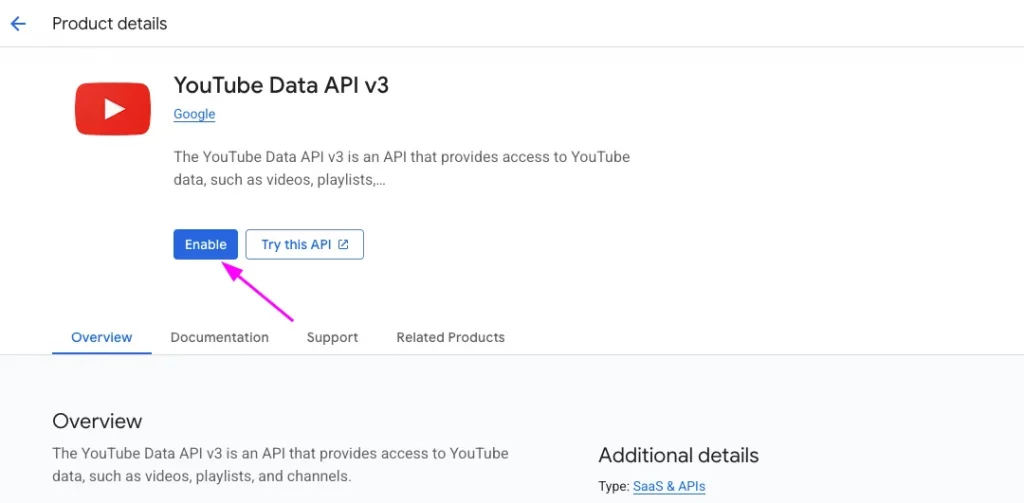Click the red YouTube logo
The width and height of the screenshot is (1024, 503).
(113, 108)
